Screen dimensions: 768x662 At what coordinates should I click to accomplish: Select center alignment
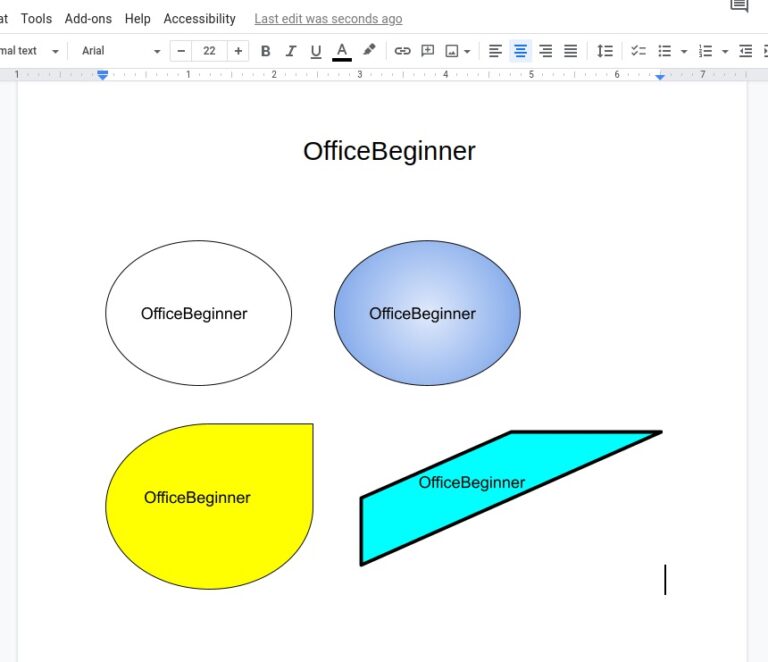pos(520,51)
